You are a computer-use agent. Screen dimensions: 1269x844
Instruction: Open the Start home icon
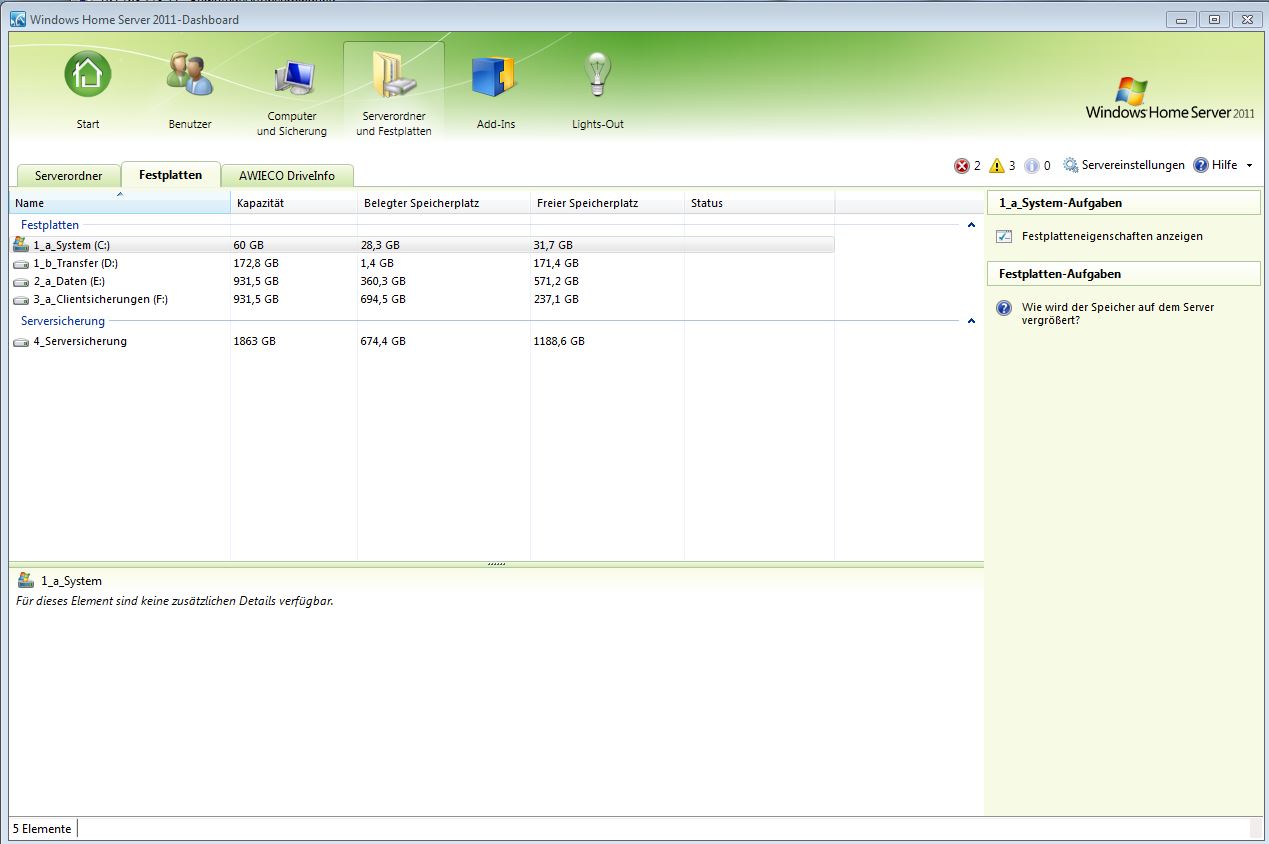click(x=88, y=75)
